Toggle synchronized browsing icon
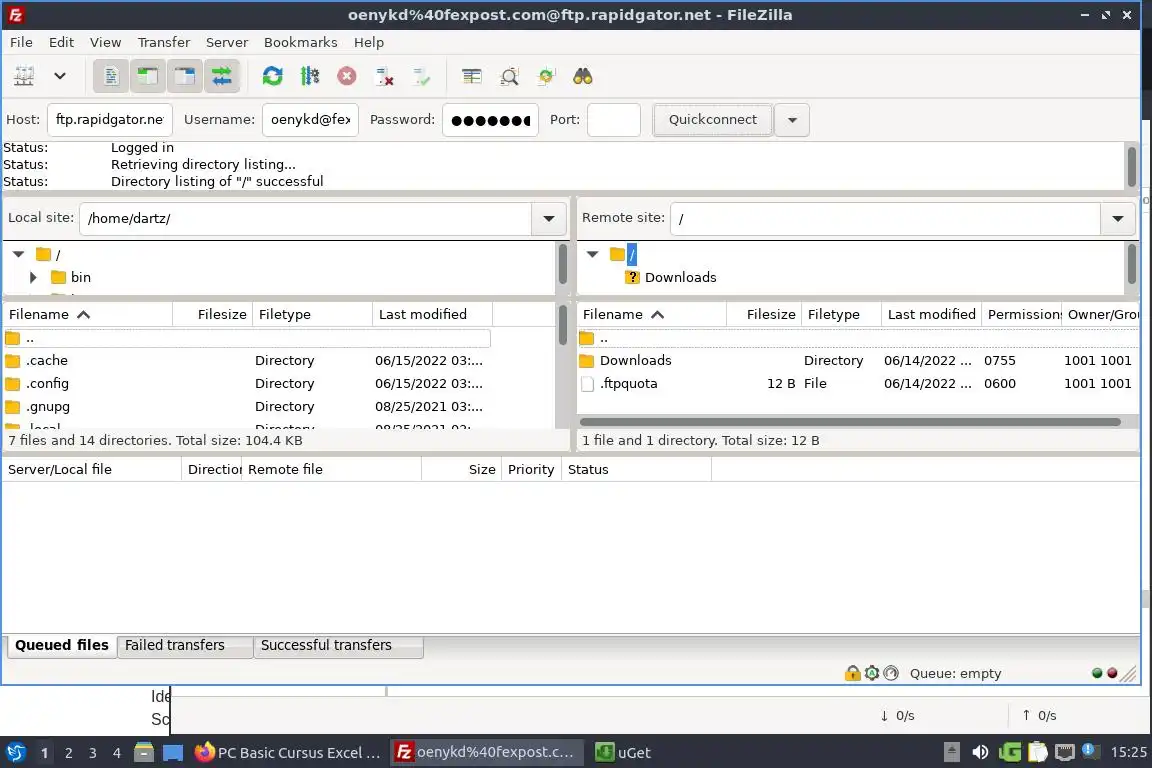This screenshot has height=768, width=1152. pyautogui.click(x=546, y=76)
